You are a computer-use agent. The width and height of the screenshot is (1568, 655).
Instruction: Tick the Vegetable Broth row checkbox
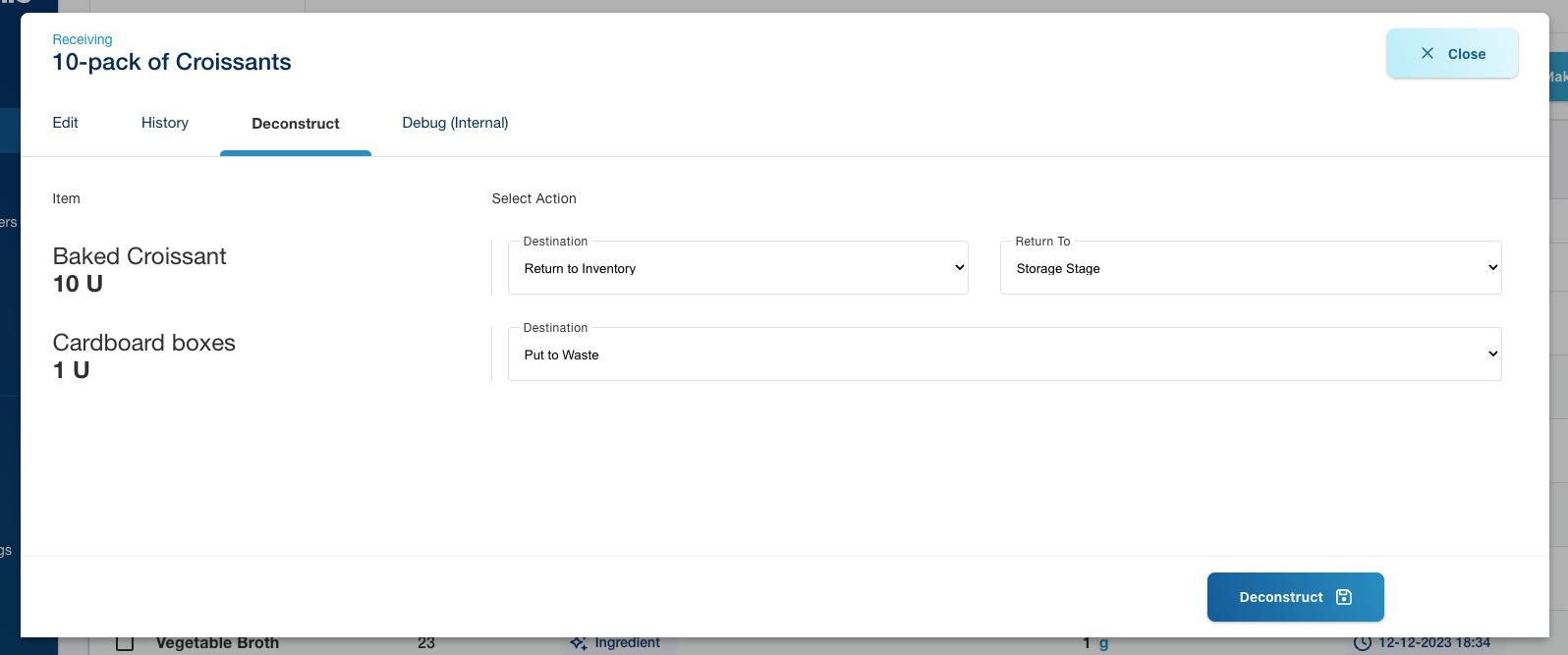coord(125,644)
